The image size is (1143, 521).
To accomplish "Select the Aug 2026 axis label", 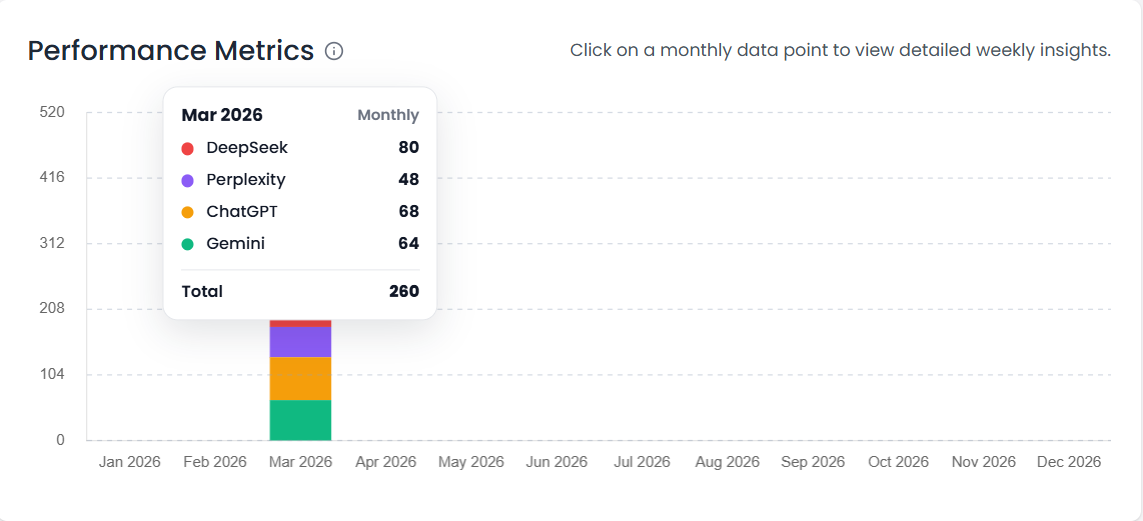I will [727, 462].
